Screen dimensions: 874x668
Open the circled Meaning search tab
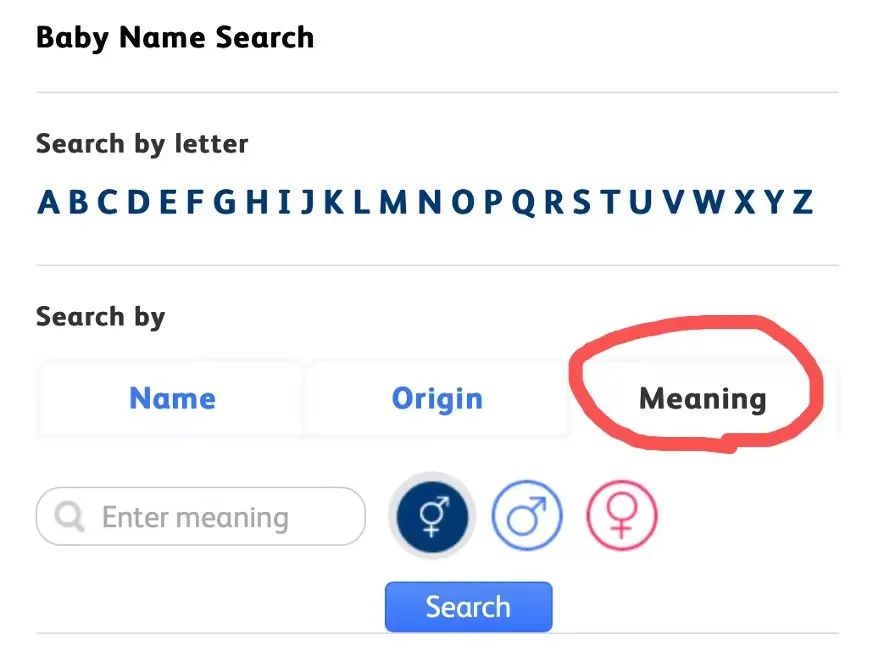700,398
